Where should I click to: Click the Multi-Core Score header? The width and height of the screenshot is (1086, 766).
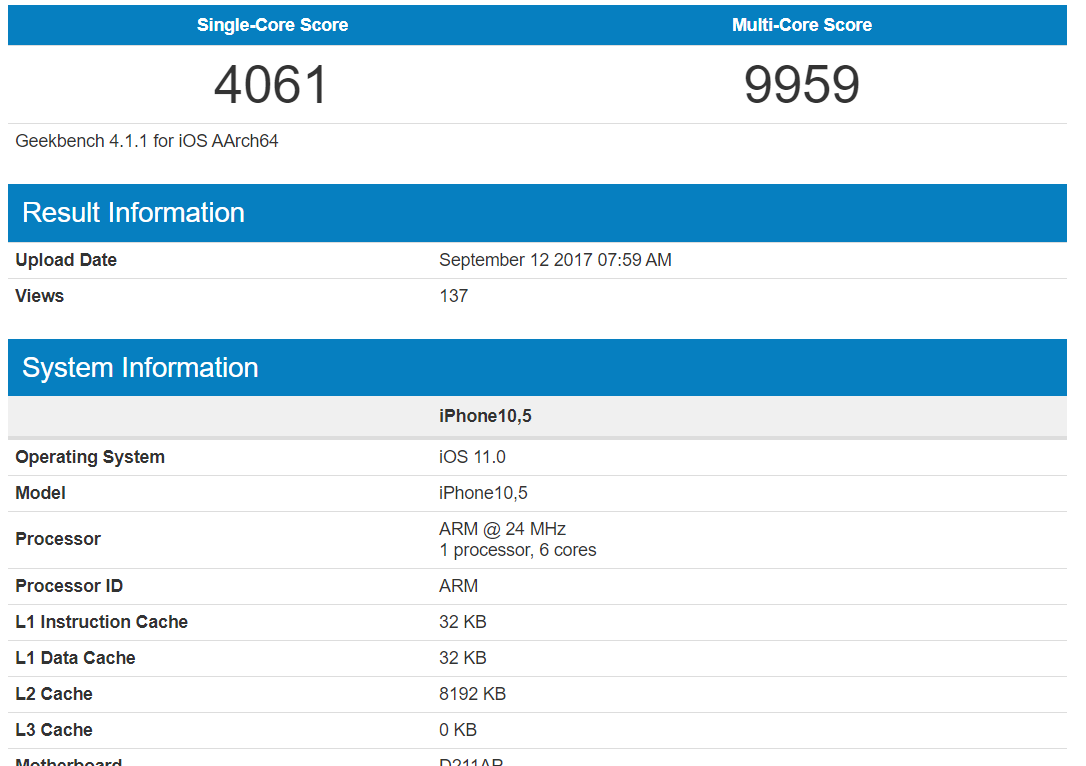click(801, 25)
